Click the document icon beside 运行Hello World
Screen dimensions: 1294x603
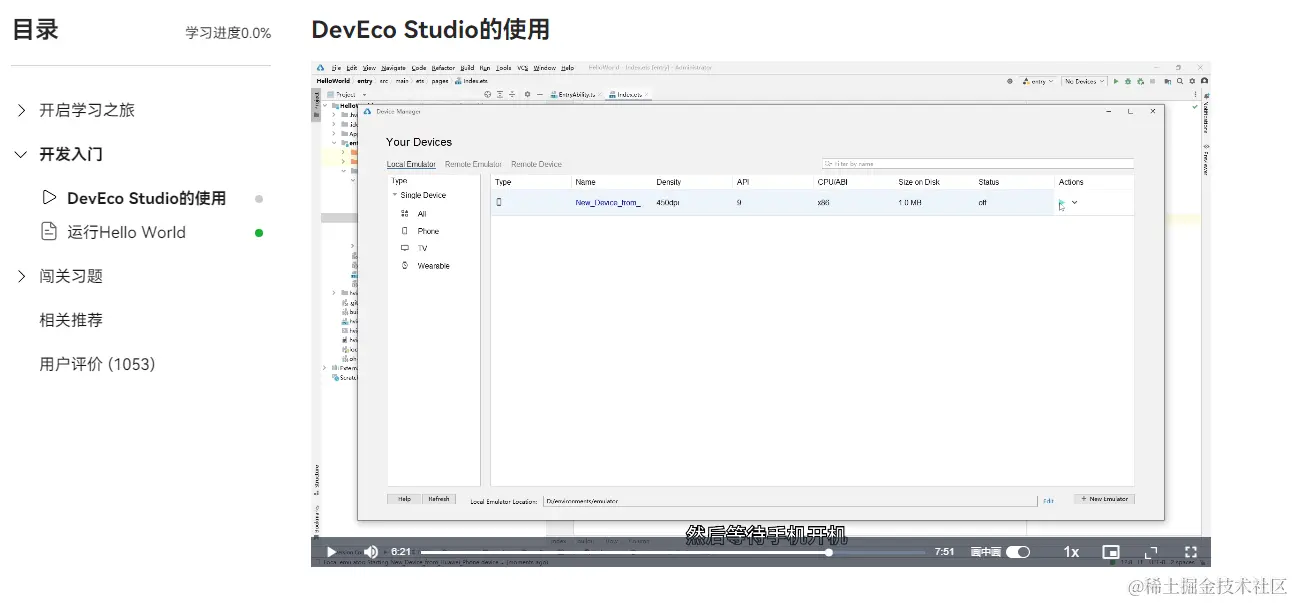(x=49, y=232)
